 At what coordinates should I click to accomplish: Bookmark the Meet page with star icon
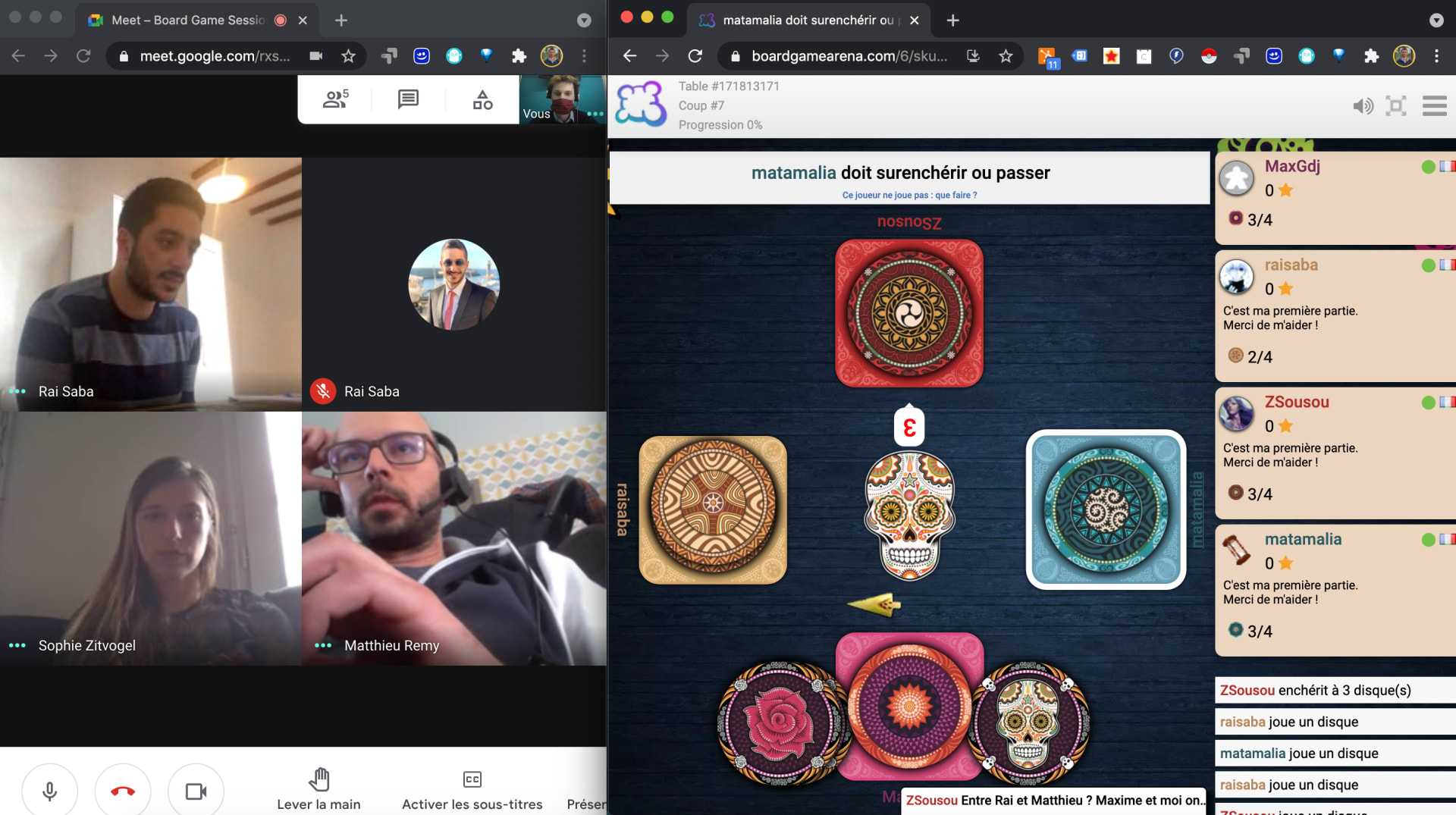tap(348, 56)
